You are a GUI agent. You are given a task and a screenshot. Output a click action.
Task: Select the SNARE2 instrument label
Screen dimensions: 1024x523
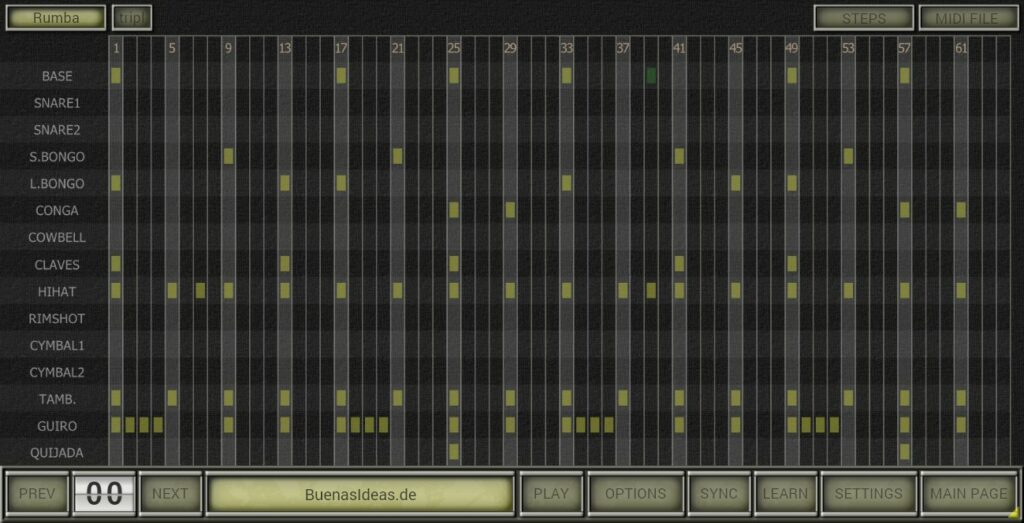(x=57, y=130)
